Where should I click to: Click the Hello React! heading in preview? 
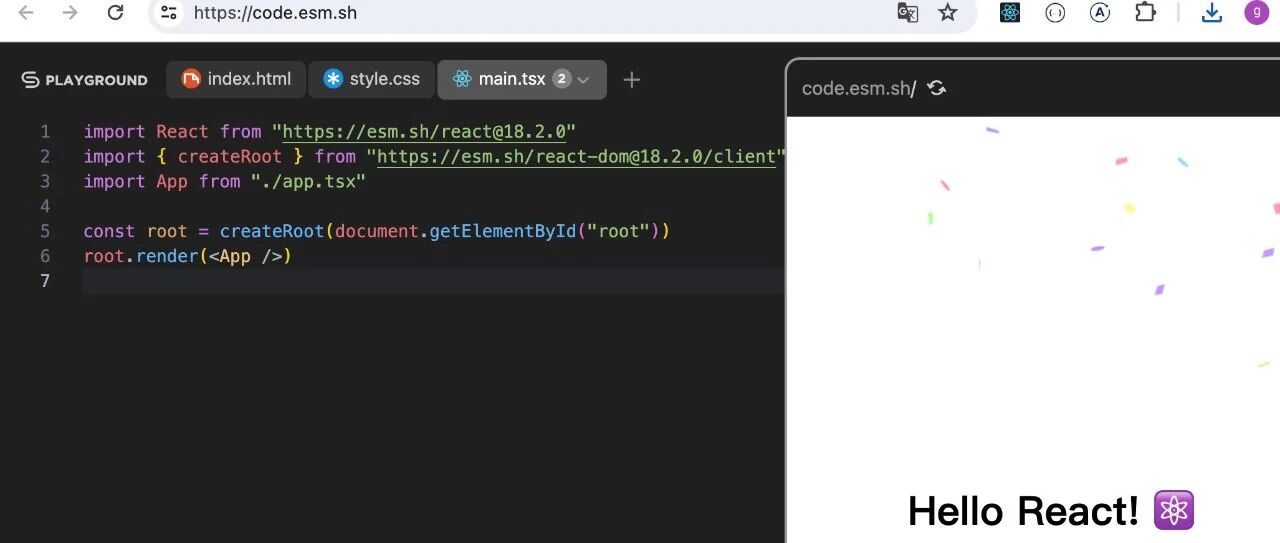[1024, 511]
